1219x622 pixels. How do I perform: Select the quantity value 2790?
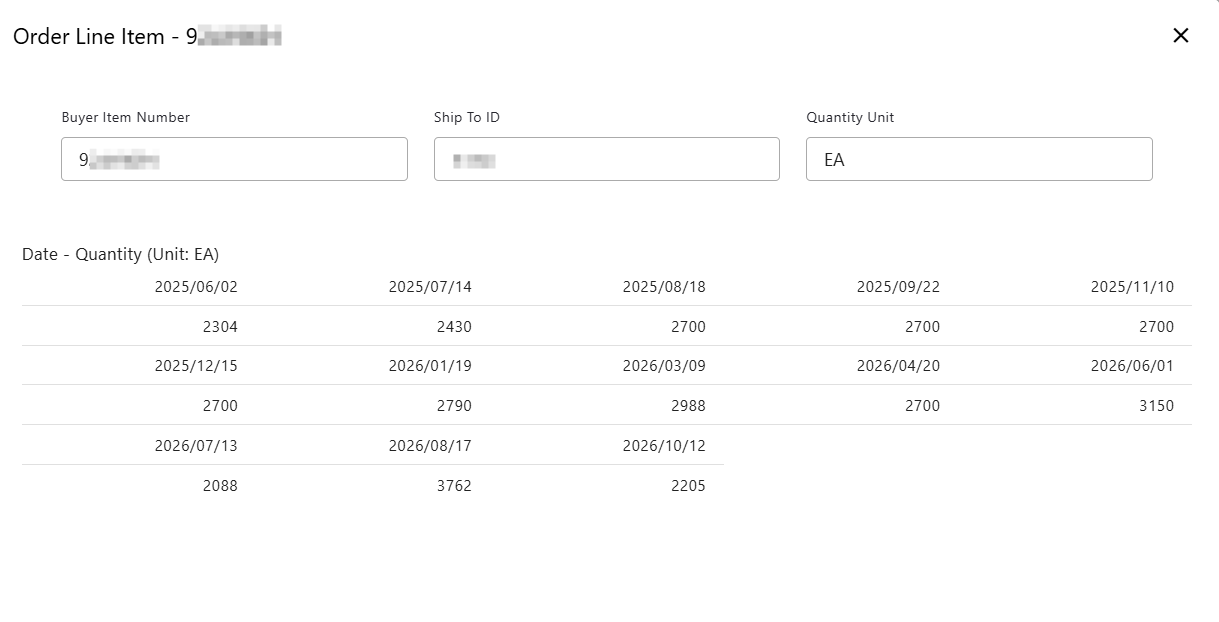(453, 406)
